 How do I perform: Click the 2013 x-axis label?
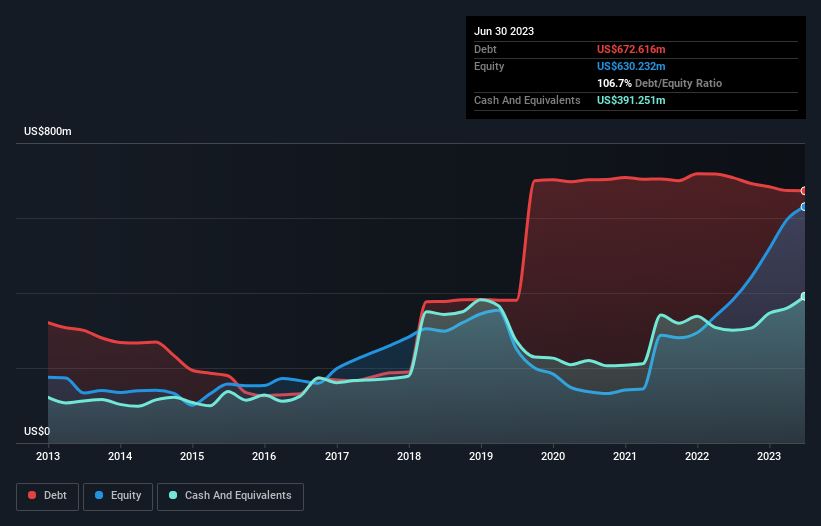(48, 456)
